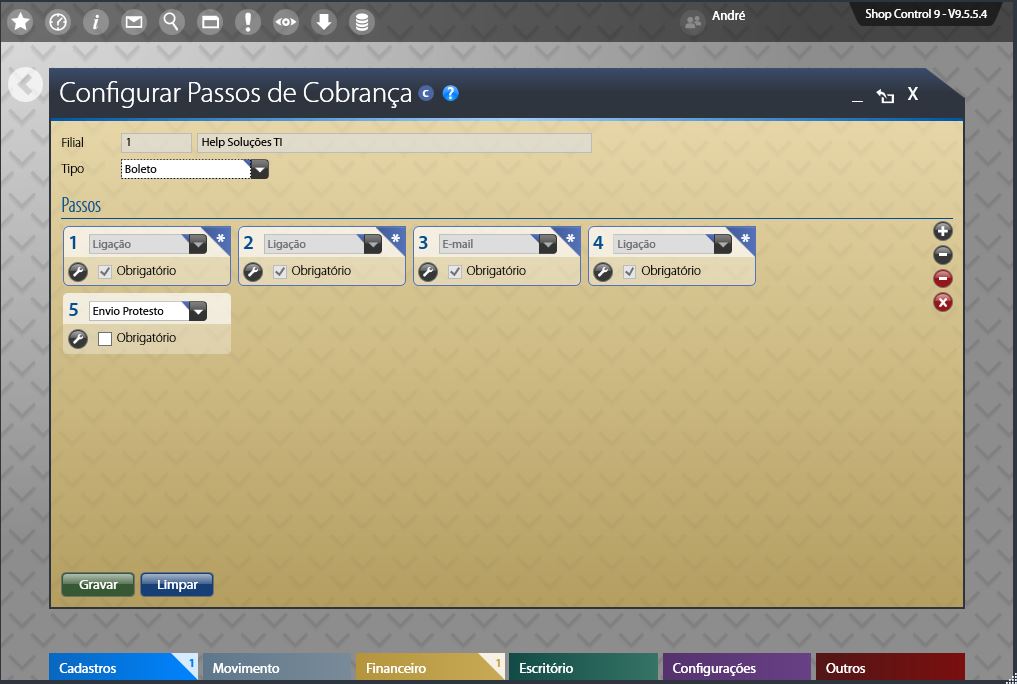Click the Passos section heading
Image resolution: width=1017 pixels, height=684 pixels.
(x=81, y=206)
